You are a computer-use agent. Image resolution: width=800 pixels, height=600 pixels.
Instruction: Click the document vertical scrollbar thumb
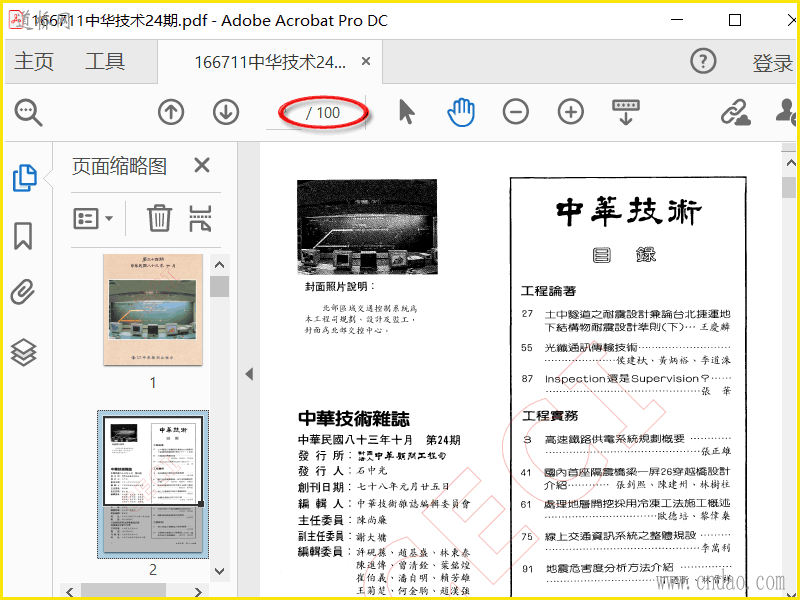pyautogui.click(x=790, y=187)
